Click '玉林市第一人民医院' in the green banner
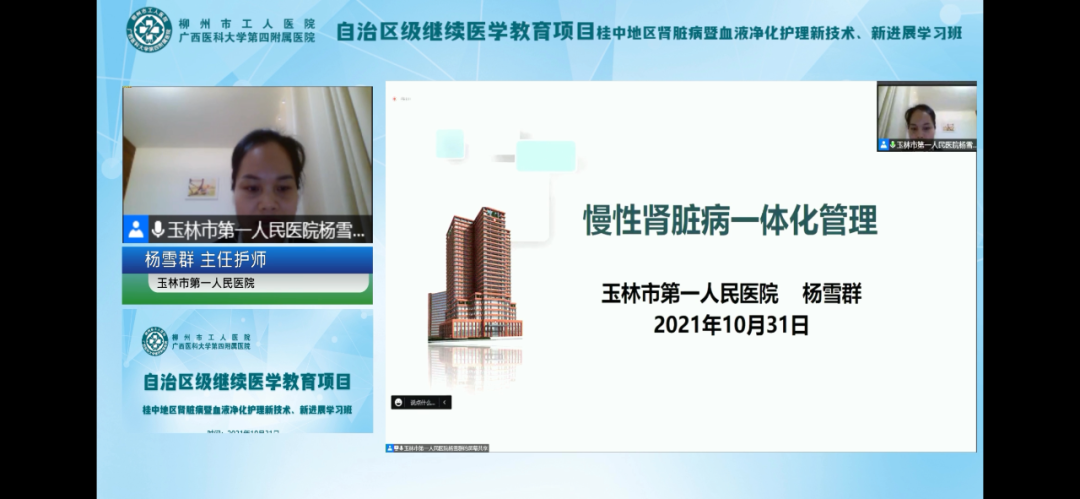 pos(206,283)
